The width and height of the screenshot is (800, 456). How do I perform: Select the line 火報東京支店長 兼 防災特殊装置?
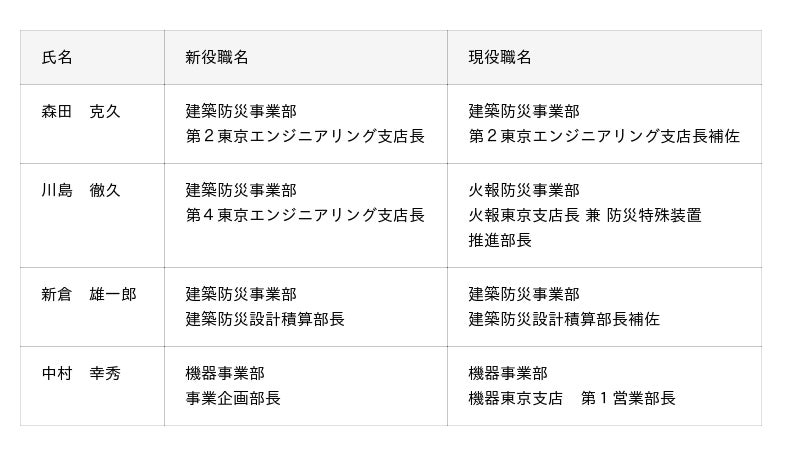tap(585, 216)
